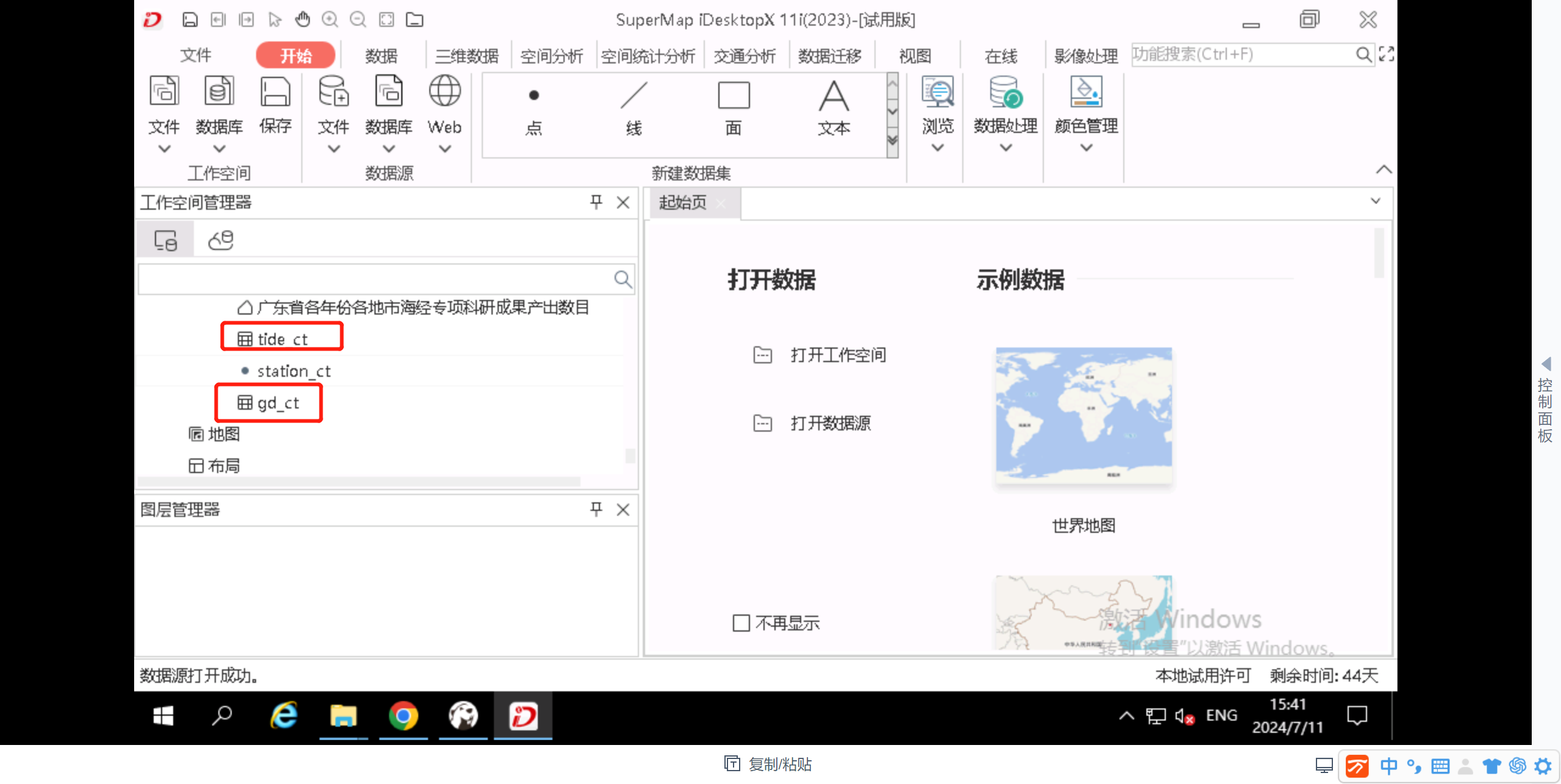Click the pan hand tool in title bar
The image size is (1561, 784).
(x=302, y=20)
